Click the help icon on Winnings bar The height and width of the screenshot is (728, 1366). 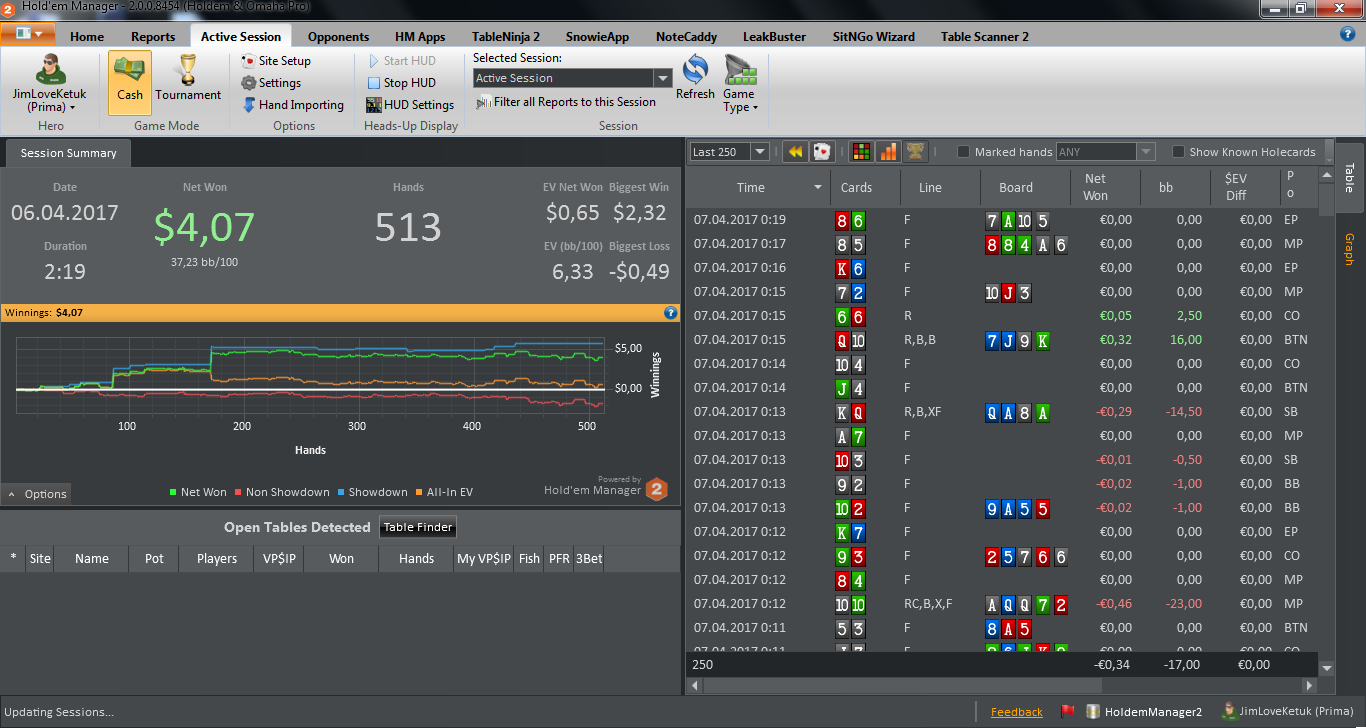[x=671, y=313]
